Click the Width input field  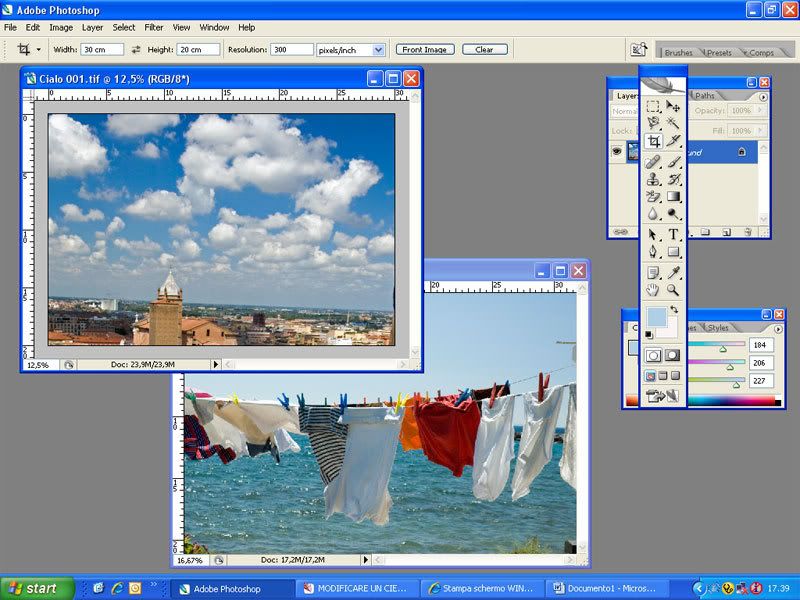tap(102, 49)
